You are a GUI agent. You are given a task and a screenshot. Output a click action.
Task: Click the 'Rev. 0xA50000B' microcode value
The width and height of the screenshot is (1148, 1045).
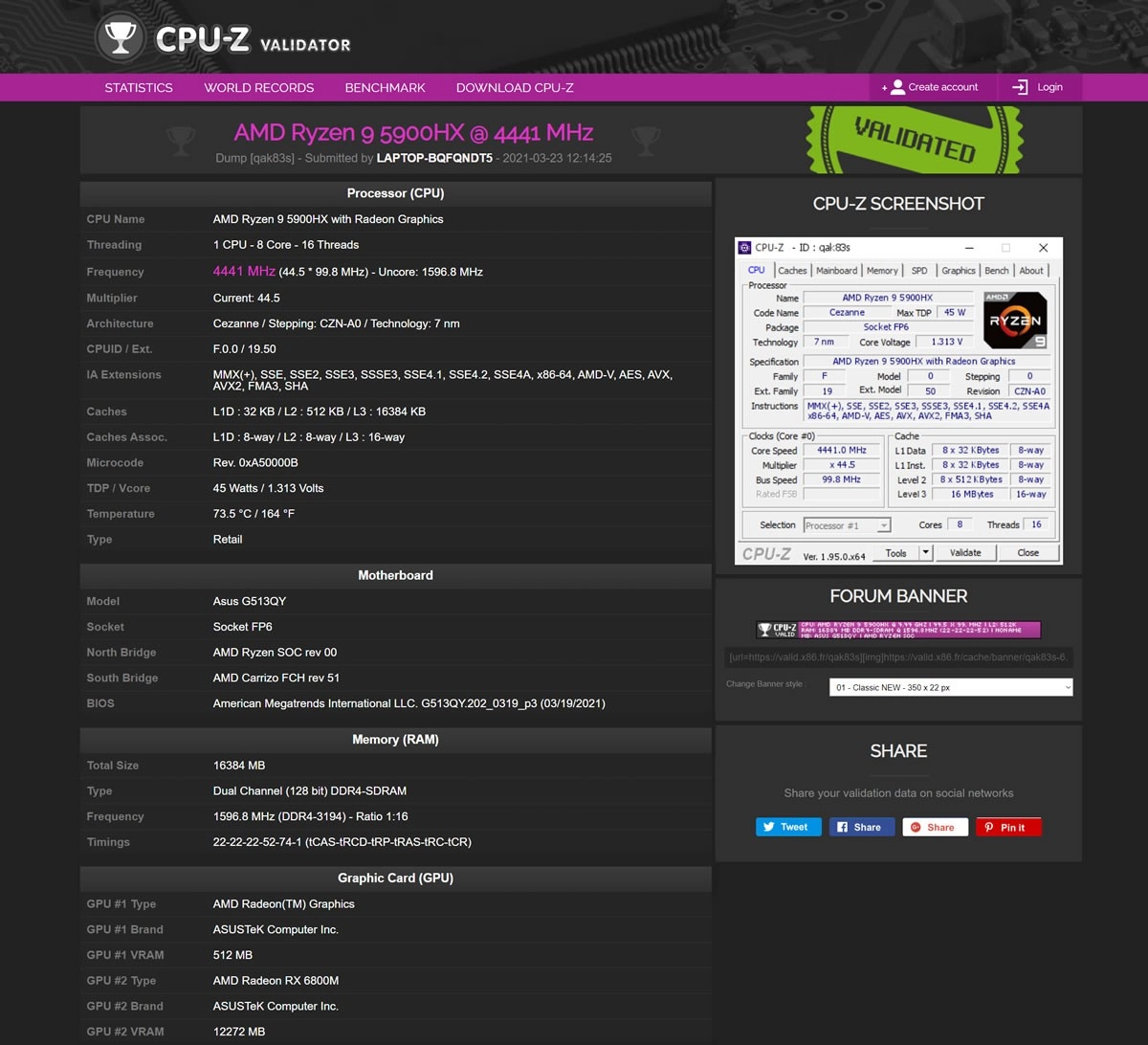pos(255,462)
